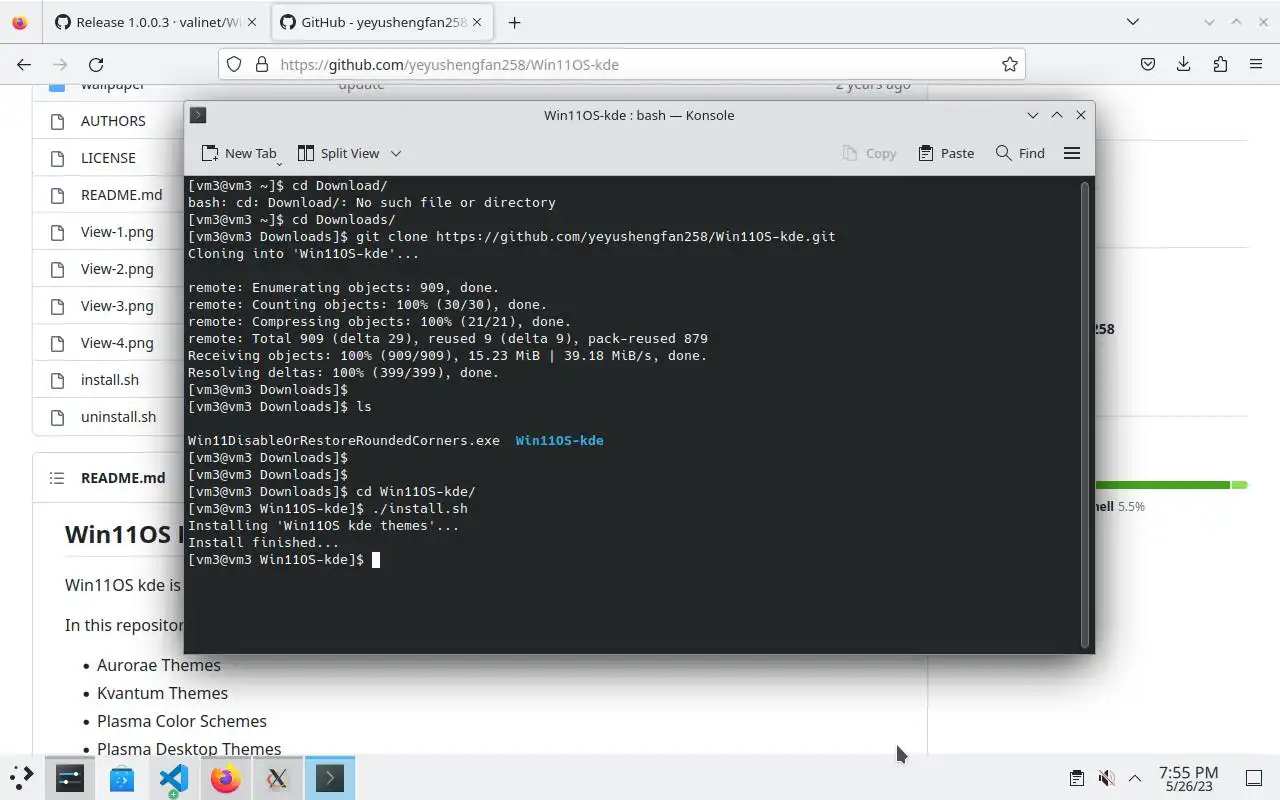Image resolution: width=1280 pixels, height=800 pixels.
Task: Open System Settings from the taskbar
Action: [70, 777]
